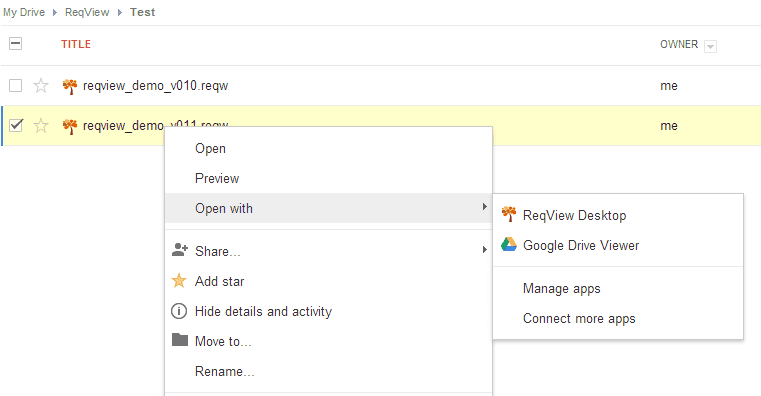The width and height of the screenshot is (761, 396).
Task: Click owner 'me' in the v010 row
Action: [669, 86]
